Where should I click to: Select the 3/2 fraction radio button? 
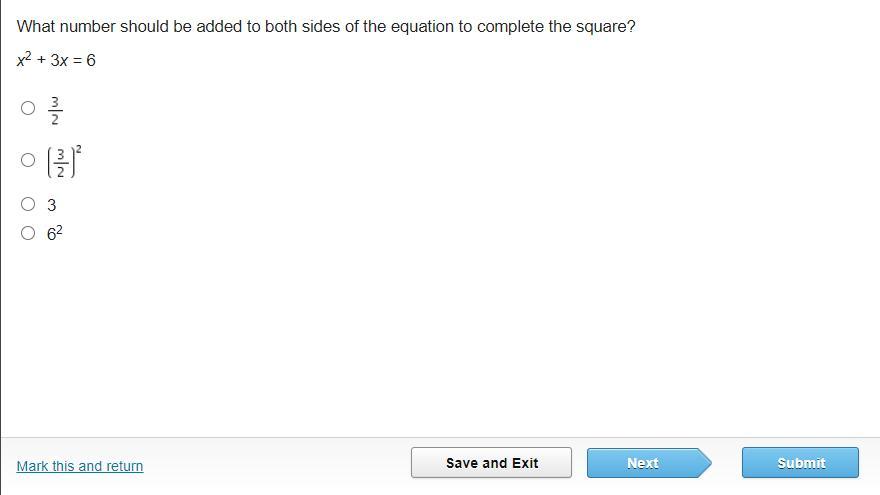[28, 108]
